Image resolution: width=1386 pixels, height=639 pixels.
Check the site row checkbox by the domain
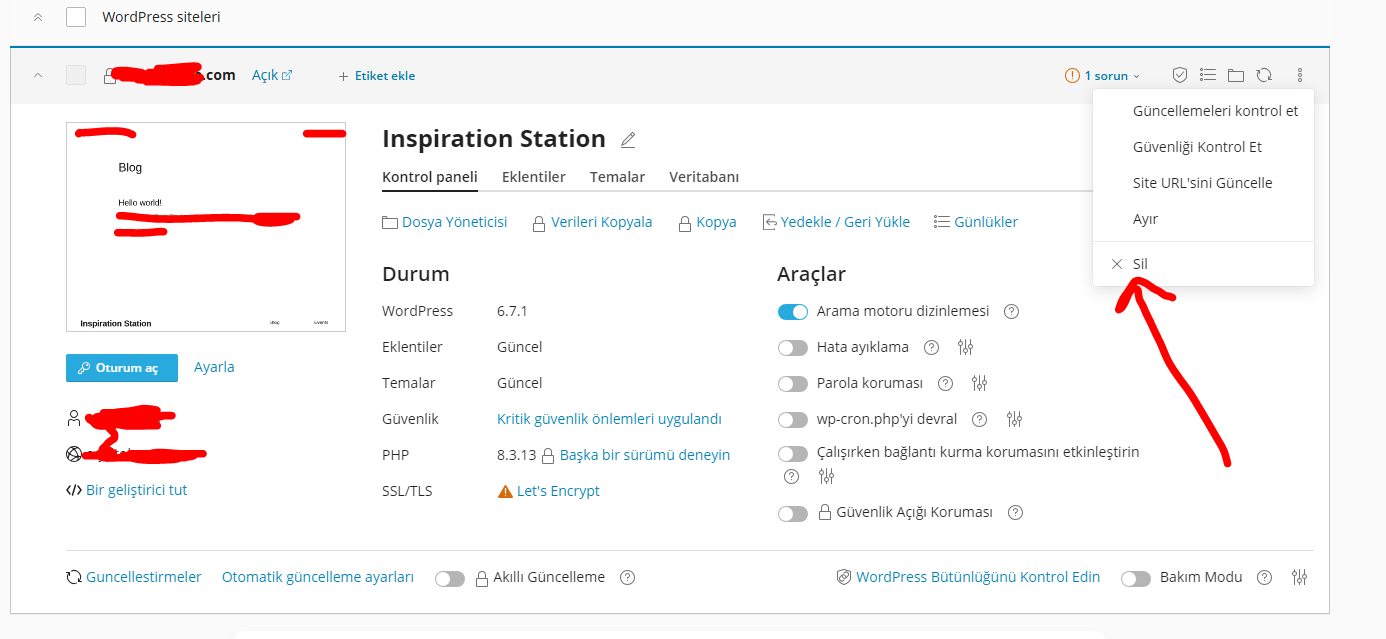click(76, 75)
